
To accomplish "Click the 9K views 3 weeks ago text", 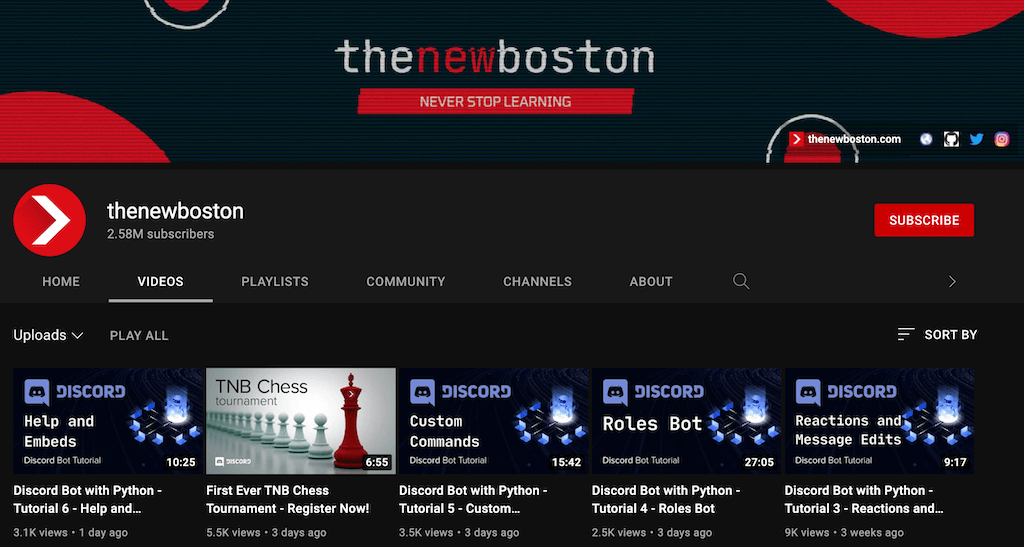I will click(x=844, y=533).
